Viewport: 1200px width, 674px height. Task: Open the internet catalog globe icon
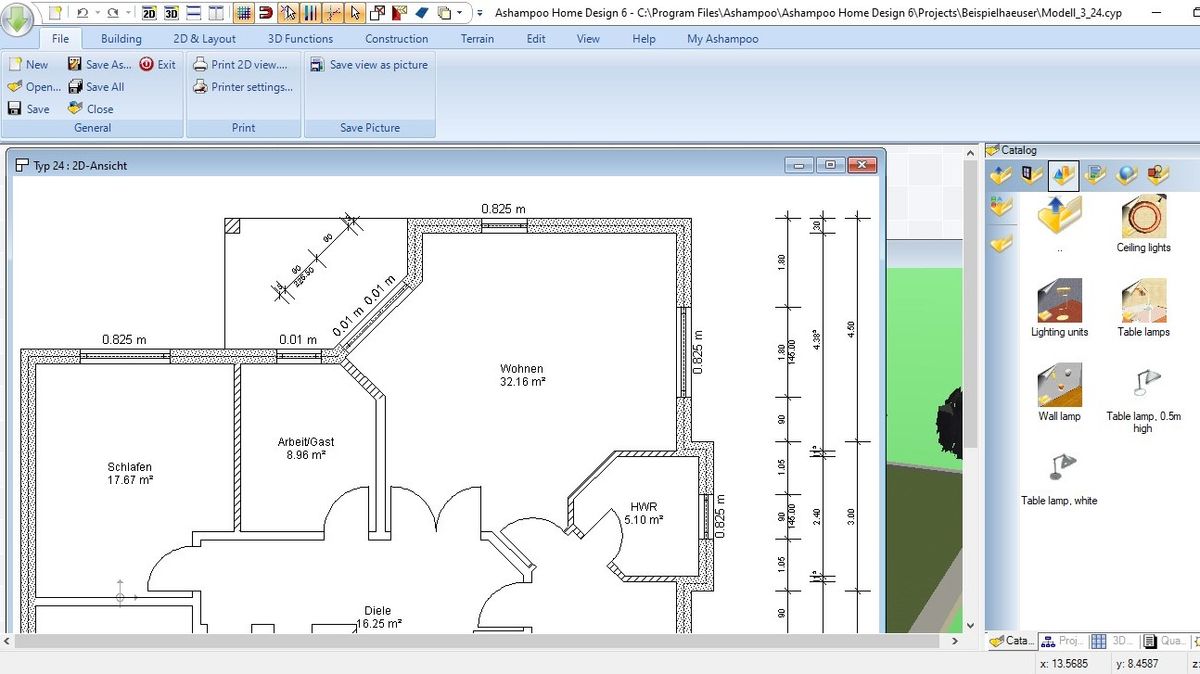click(x=1124, y=174)
